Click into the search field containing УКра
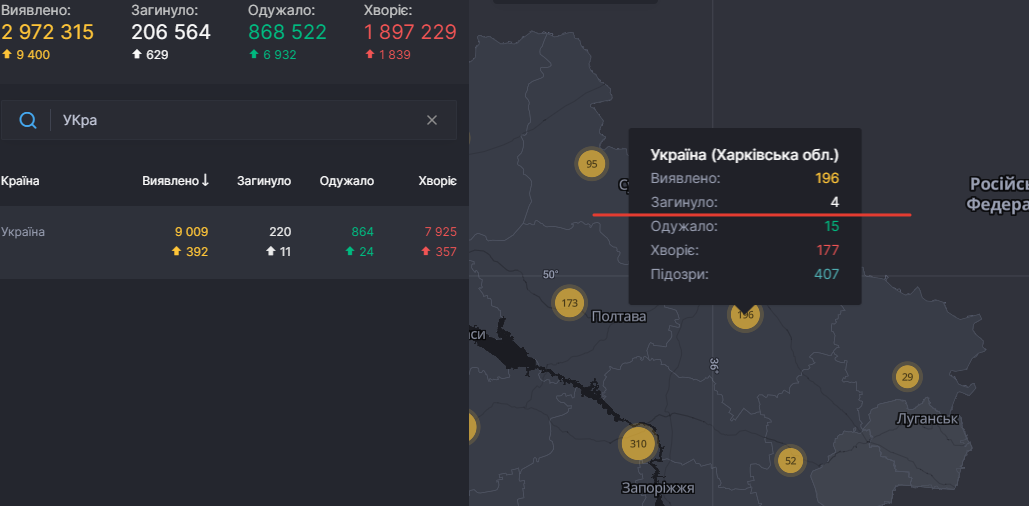This screenshot has height=506, width=1029. pos(240,120)
